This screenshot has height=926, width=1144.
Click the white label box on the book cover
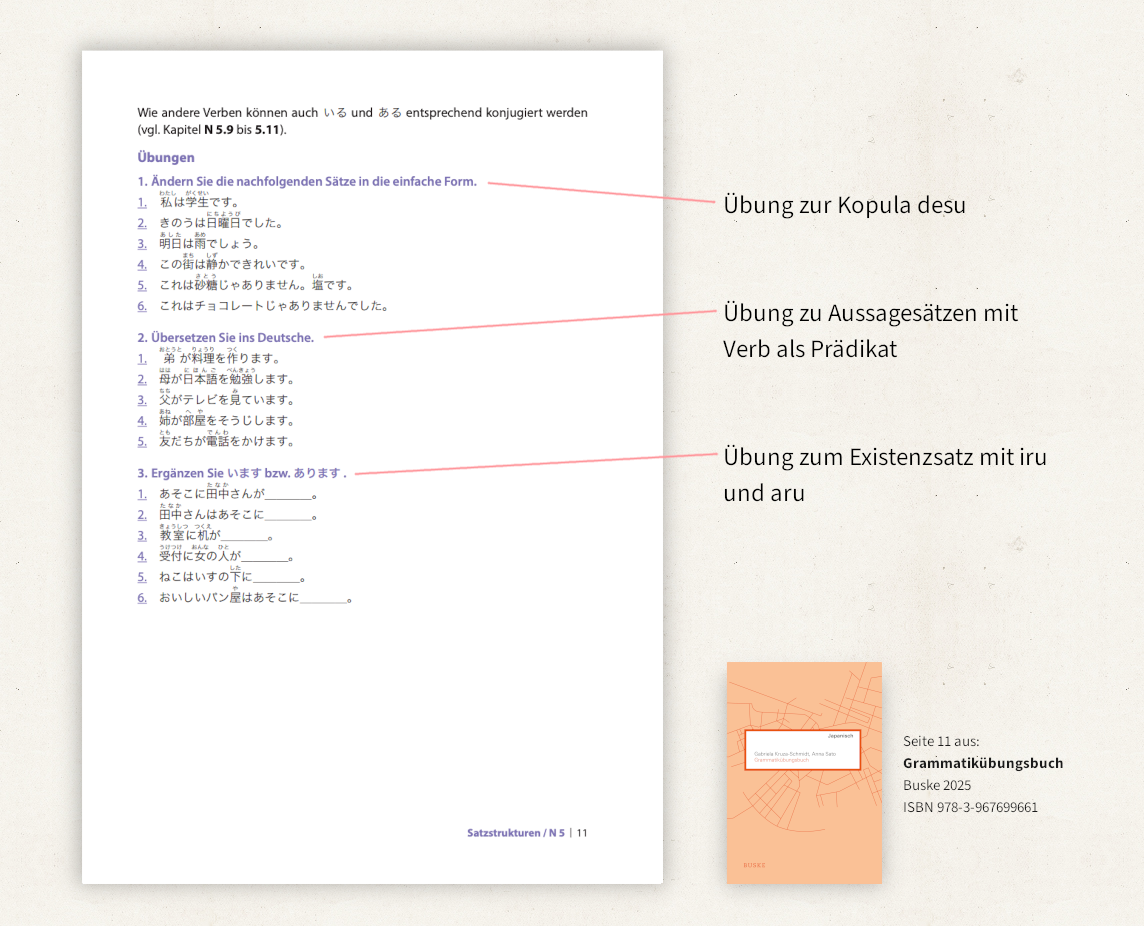tap(803, 749)
